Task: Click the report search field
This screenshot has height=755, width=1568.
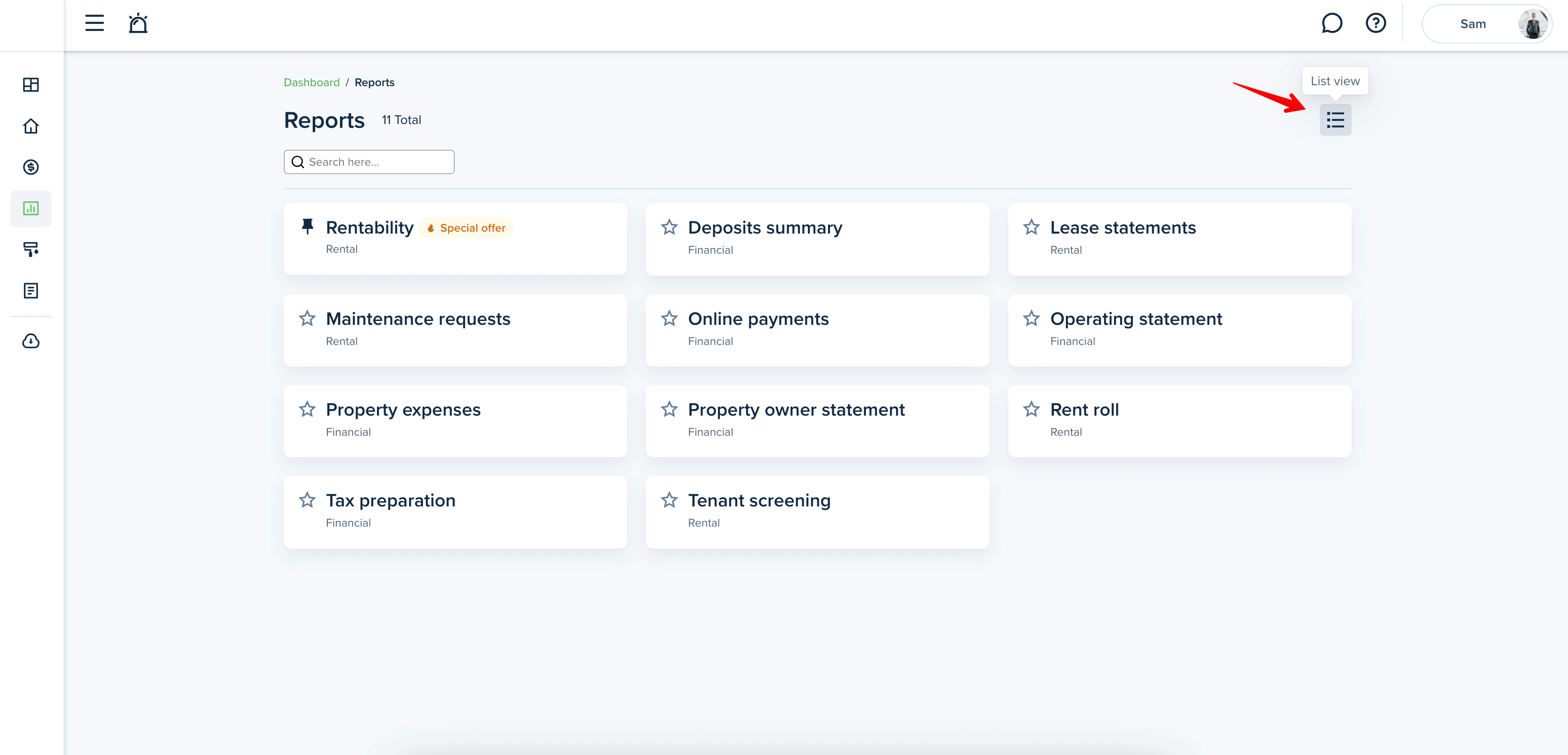Action: pyautogui.click(x=369, y=162)
